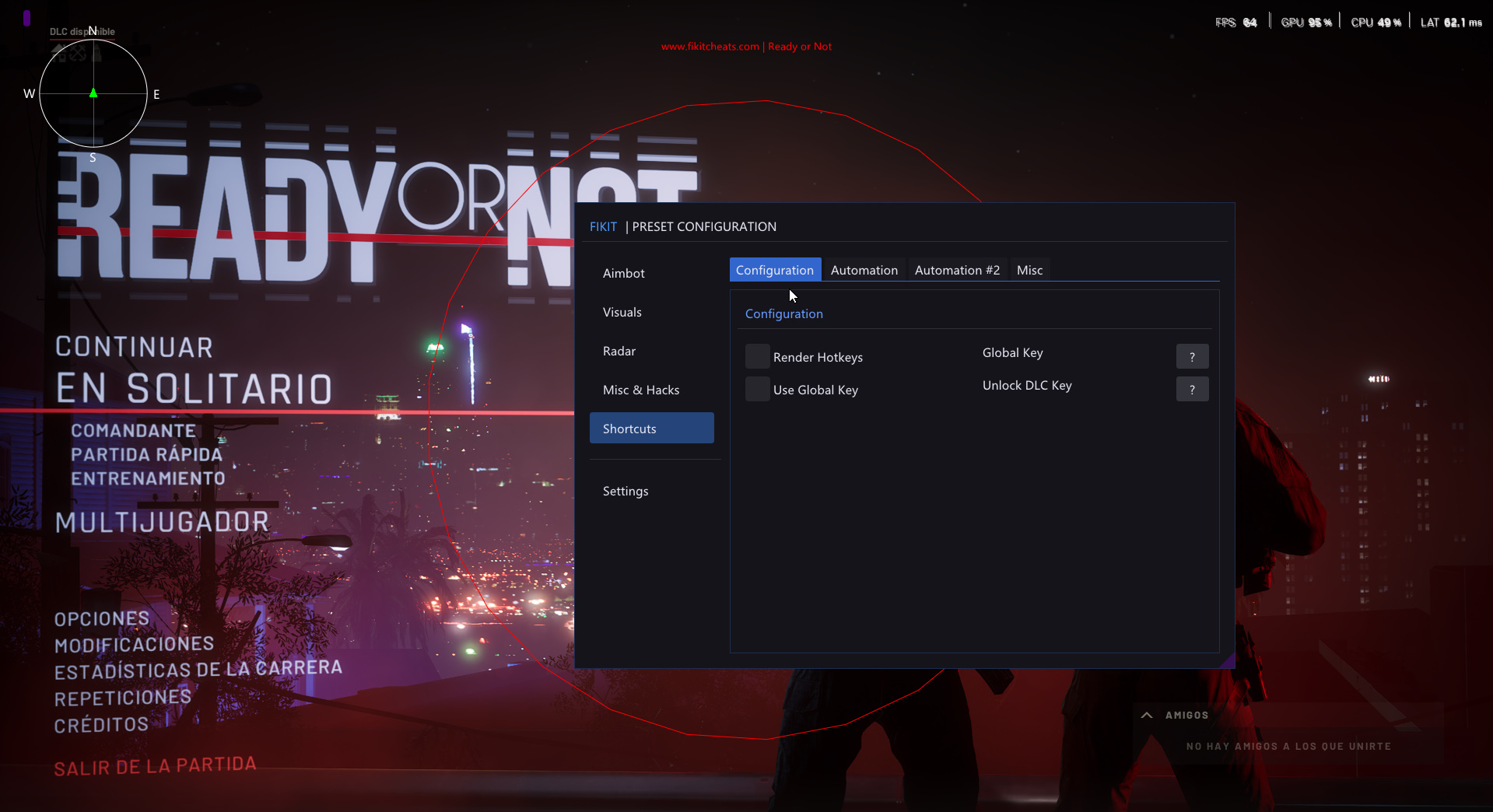
Task: Click the green player arrow on the compass
Action: pyautogui.click(x=93, y=93)
